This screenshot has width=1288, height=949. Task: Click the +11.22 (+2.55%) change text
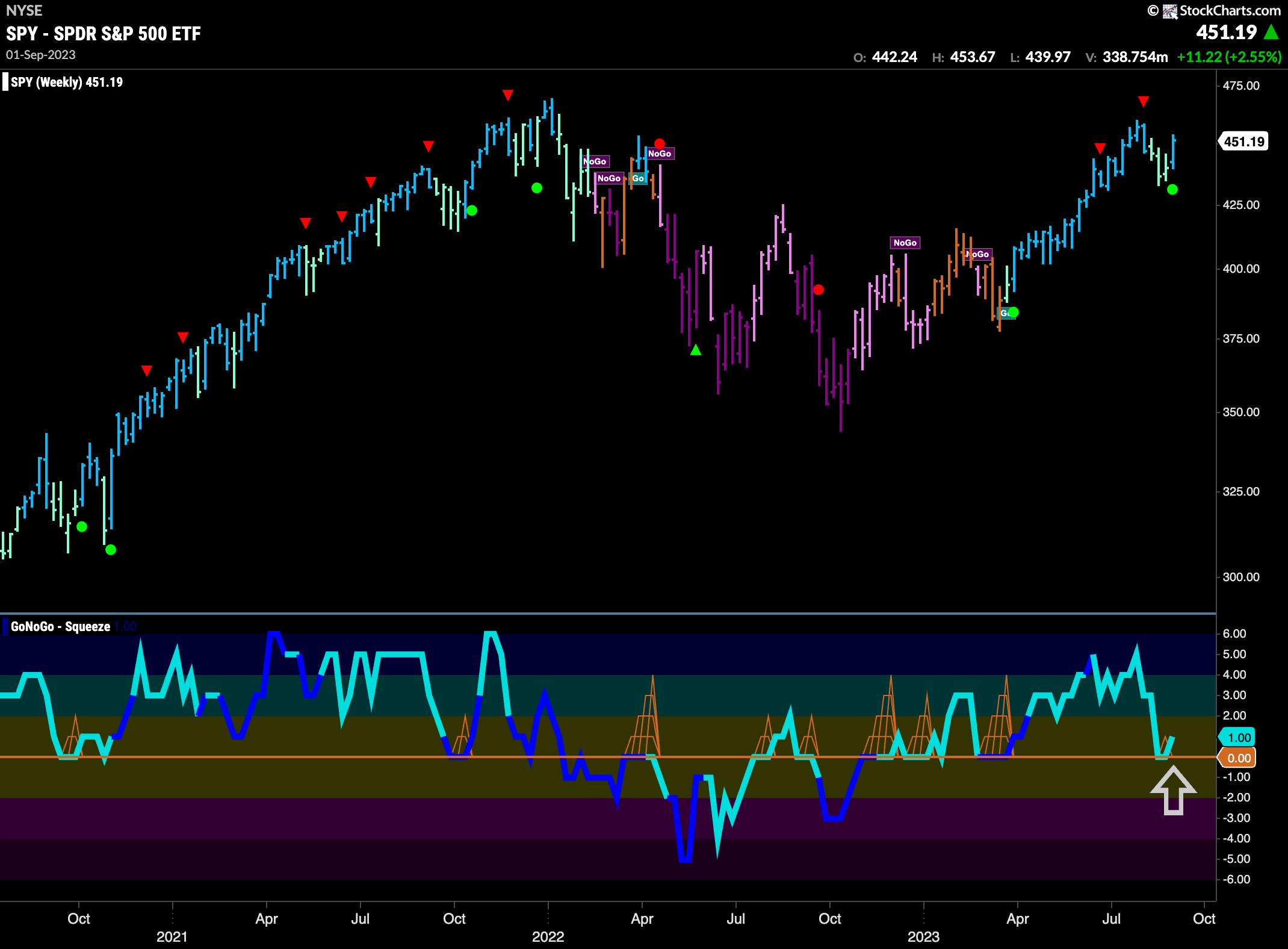point(1229,57)
